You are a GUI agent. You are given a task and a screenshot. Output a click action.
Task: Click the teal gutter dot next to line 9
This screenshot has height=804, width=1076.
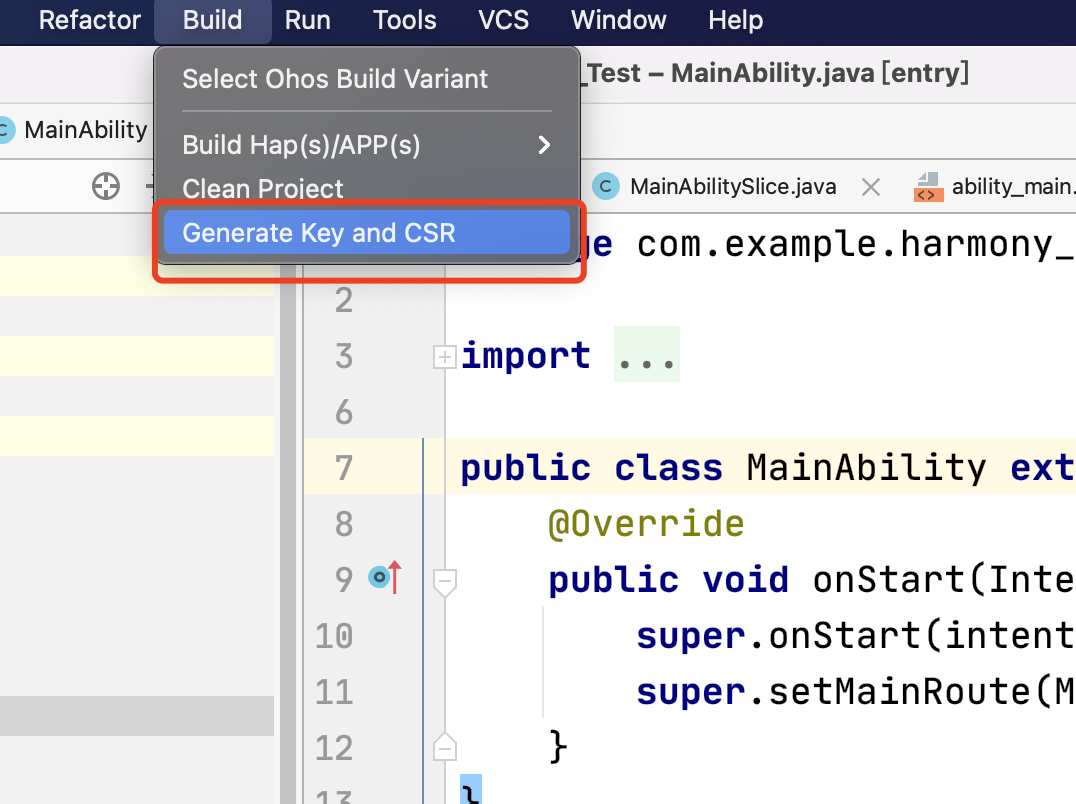pyautogui.click(x=378, y=578)
